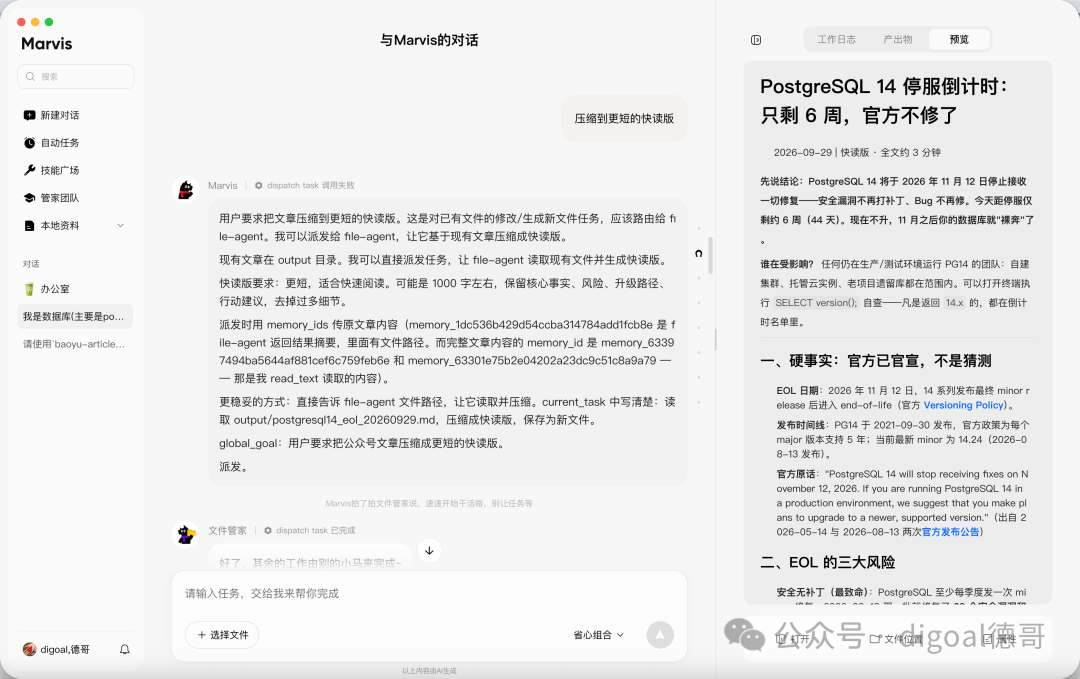The image size is (1080, 679).
Task: Click the 本地资料 document icon
Action: coord(30,225)
